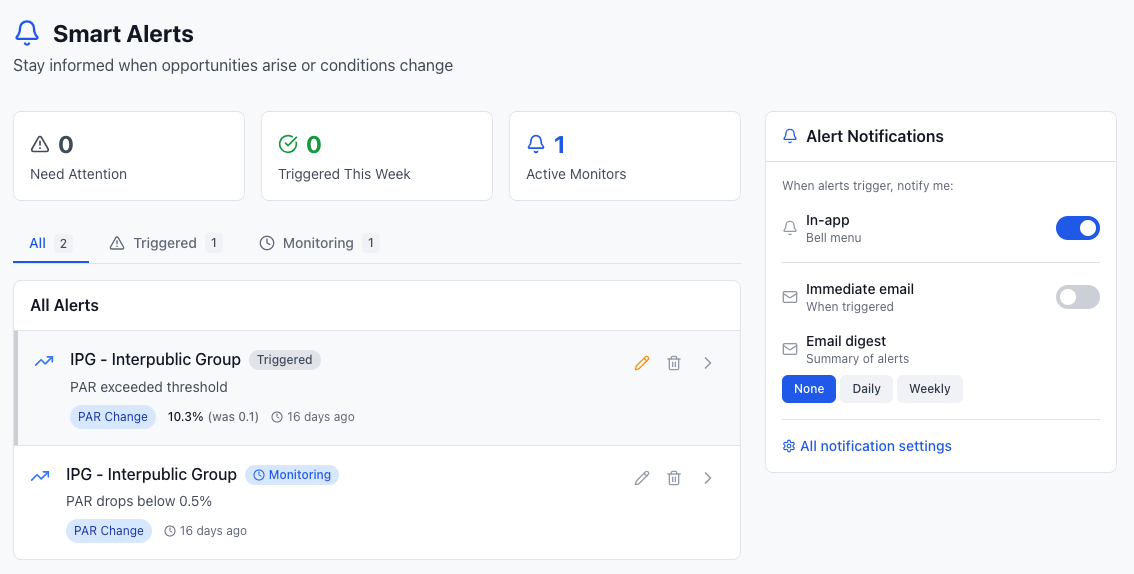
Task: Click the envelope icon next to Email digest
Action: click(790, 349)
